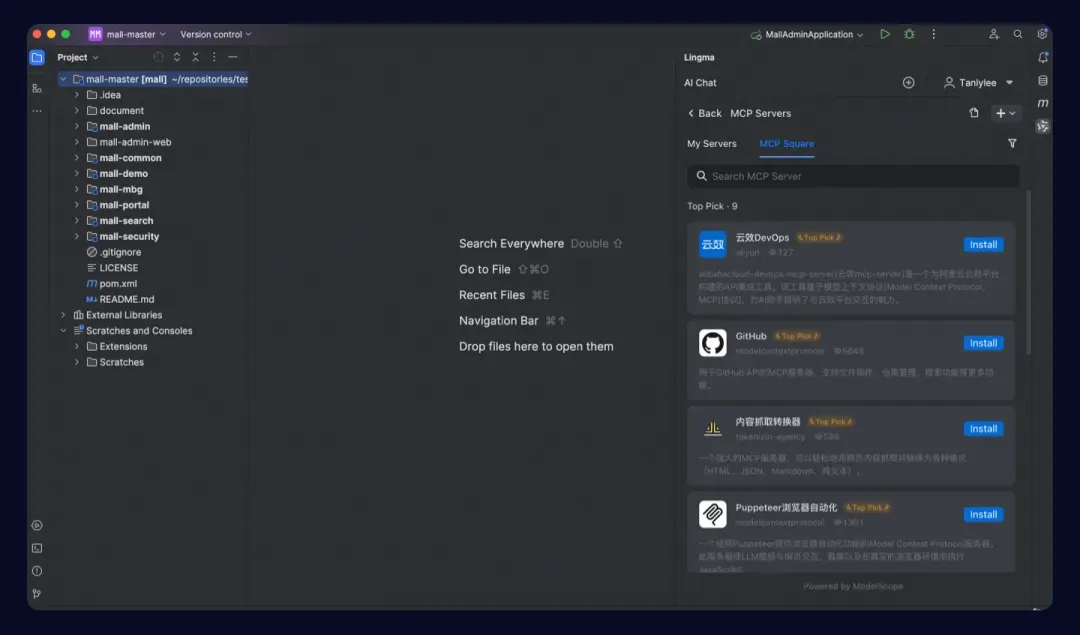
Task: Go Back from MCP Servers
Action: (x=704, y=113)
